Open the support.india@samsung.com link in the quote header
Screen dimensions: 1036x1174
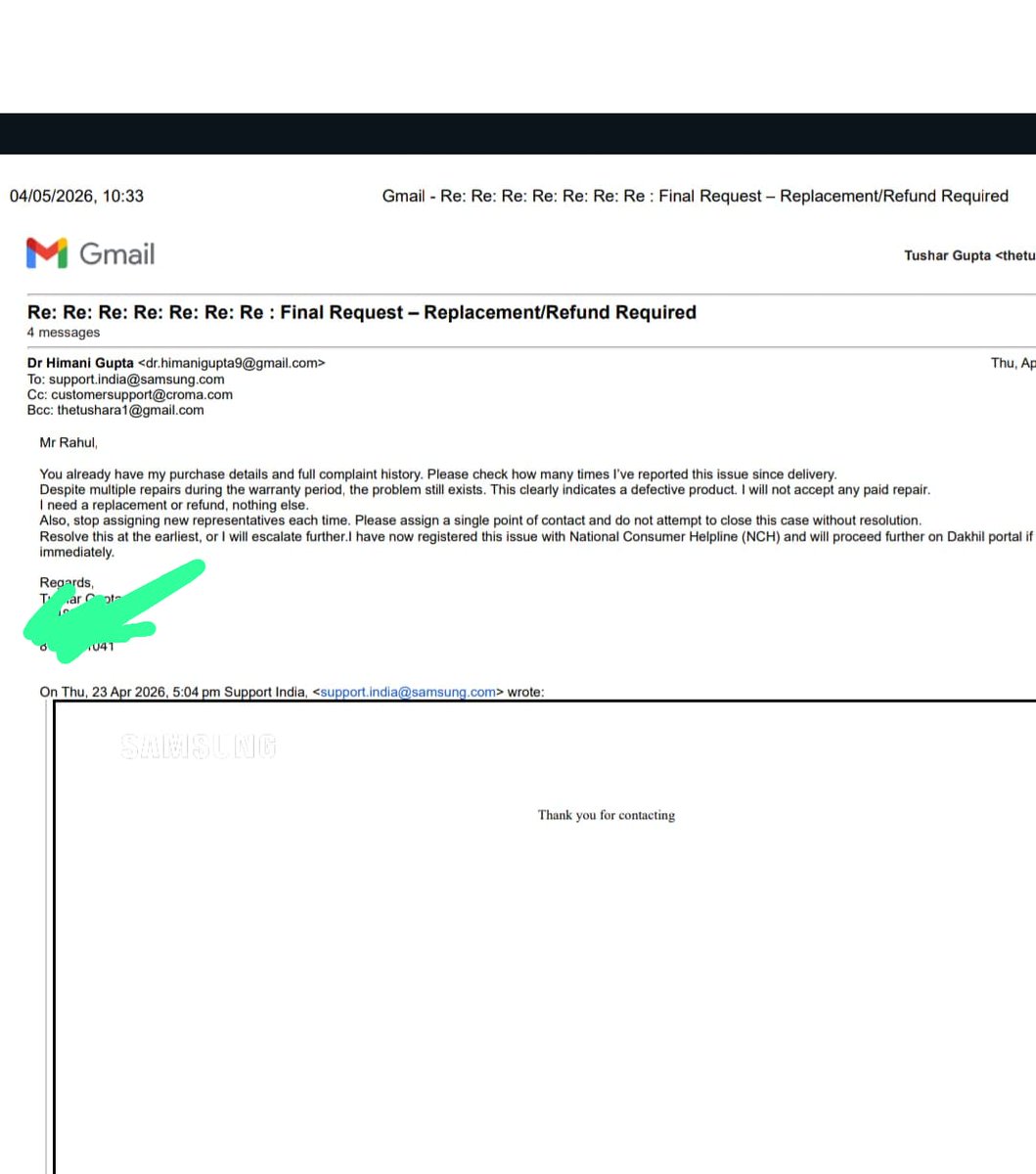click(x=408, y=692)
